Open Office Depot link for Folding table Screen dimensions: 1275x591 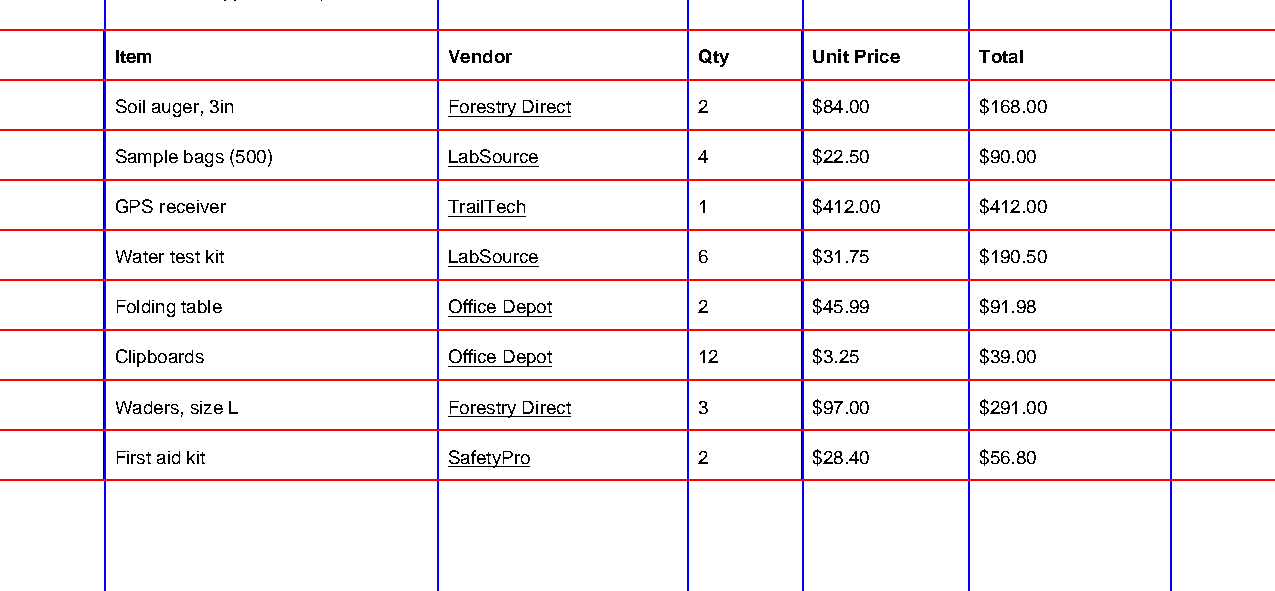coord(500,307)
